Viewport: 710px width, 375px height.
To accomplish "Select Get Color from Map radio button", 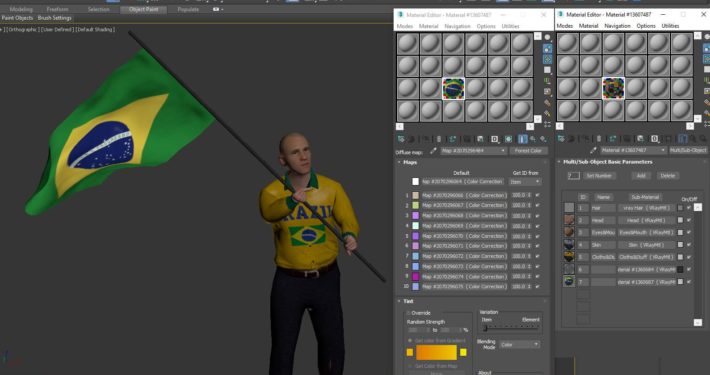I will (410, 366).
